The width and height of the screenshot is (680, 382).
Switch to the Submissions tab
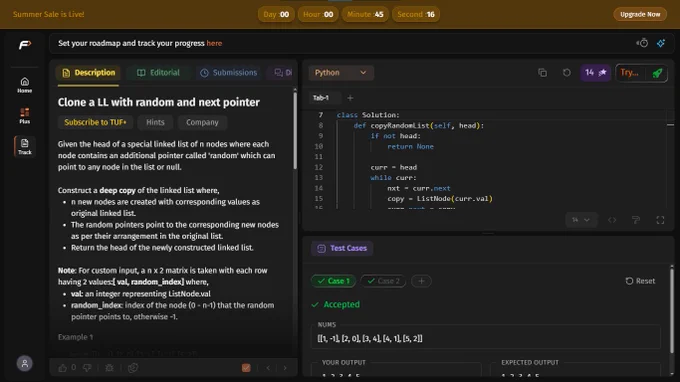(229, 73)
